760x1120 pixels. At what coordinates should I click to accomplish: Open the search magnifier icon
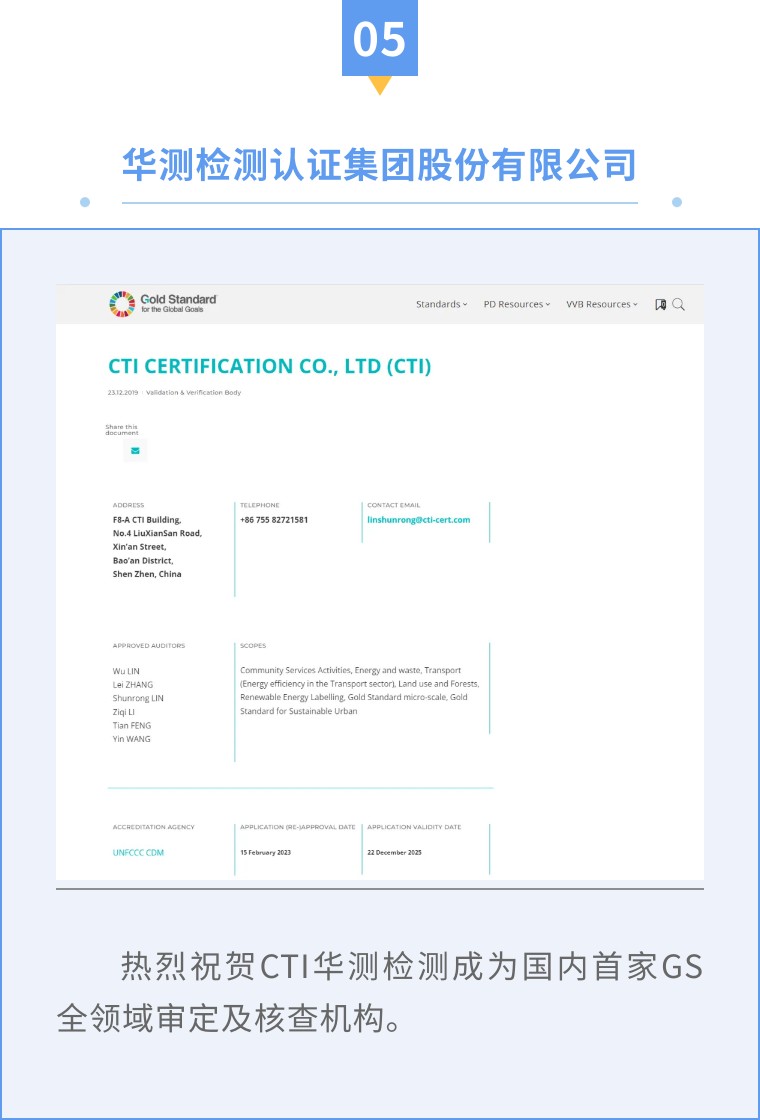(x=679, y=304)
